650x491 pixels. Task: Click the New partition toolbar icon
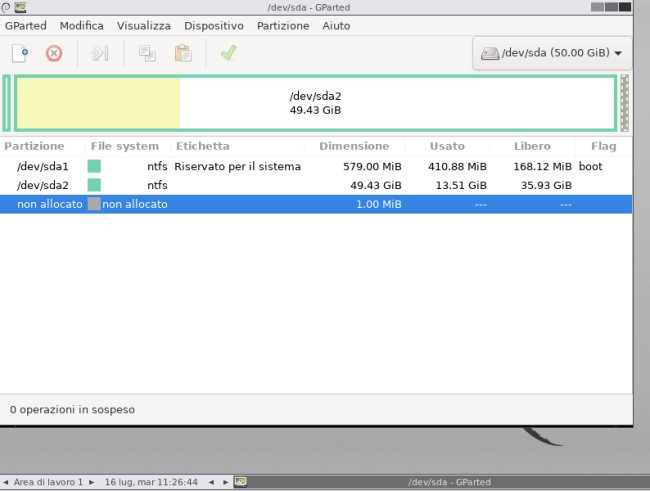point(20,54)
